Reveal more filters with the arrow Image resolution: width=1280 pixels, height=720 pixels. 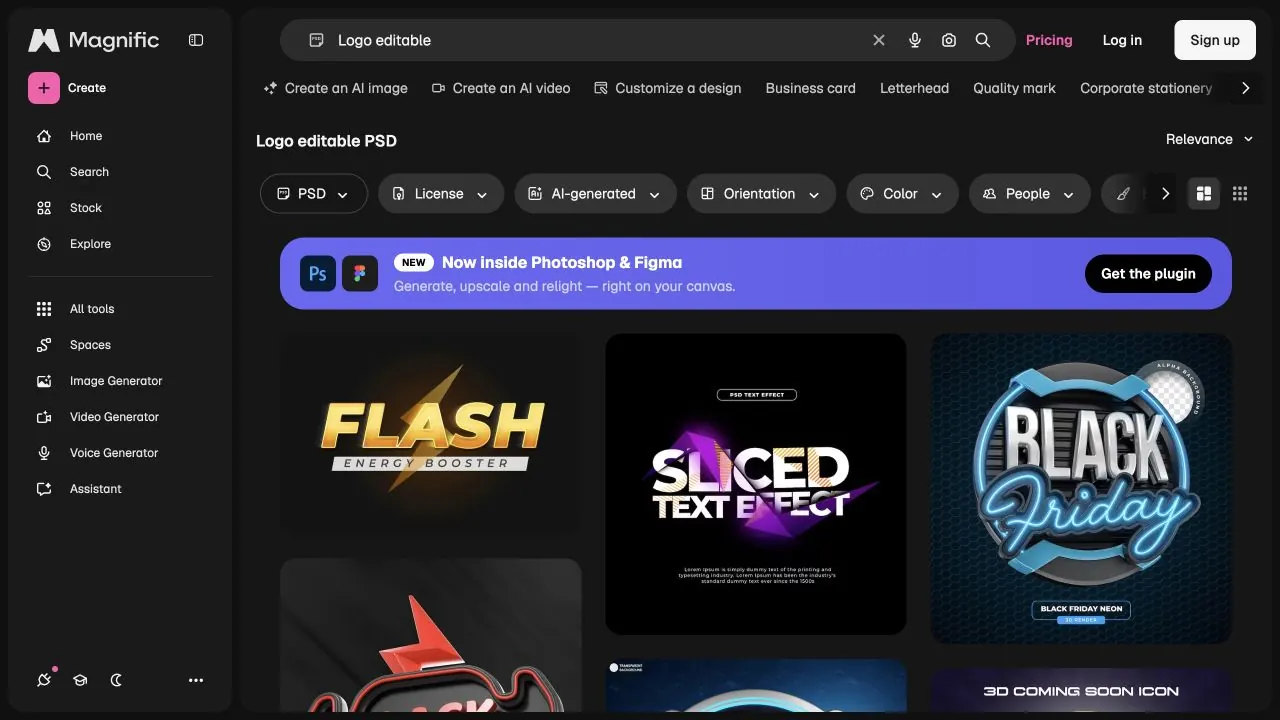(x=1165, y=194)
